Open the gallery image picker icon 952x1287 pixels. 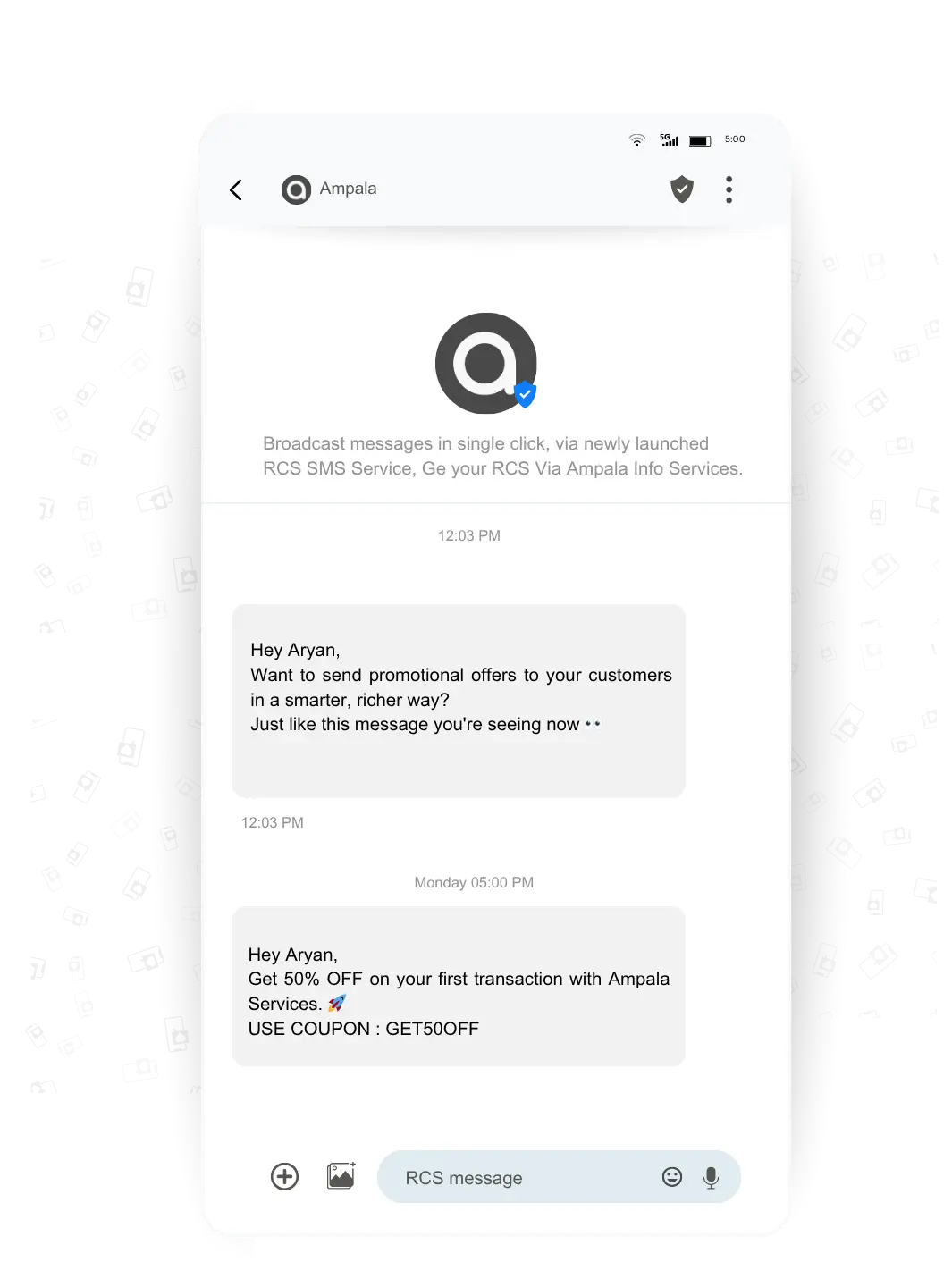[341, 1175]
